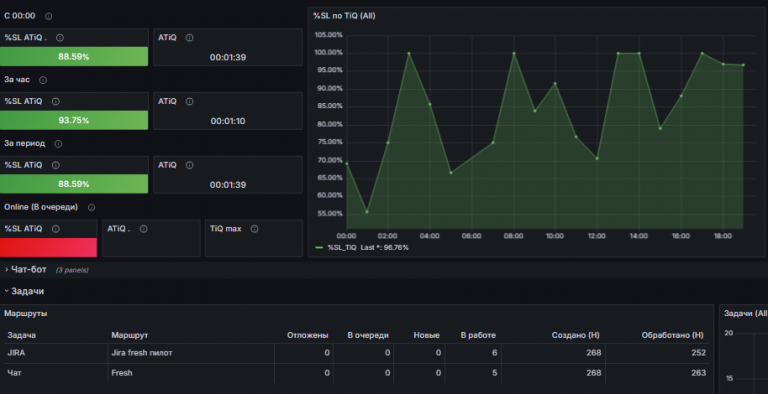Toggle %SL_TiQ series in chart legend

tap(342, 247)
